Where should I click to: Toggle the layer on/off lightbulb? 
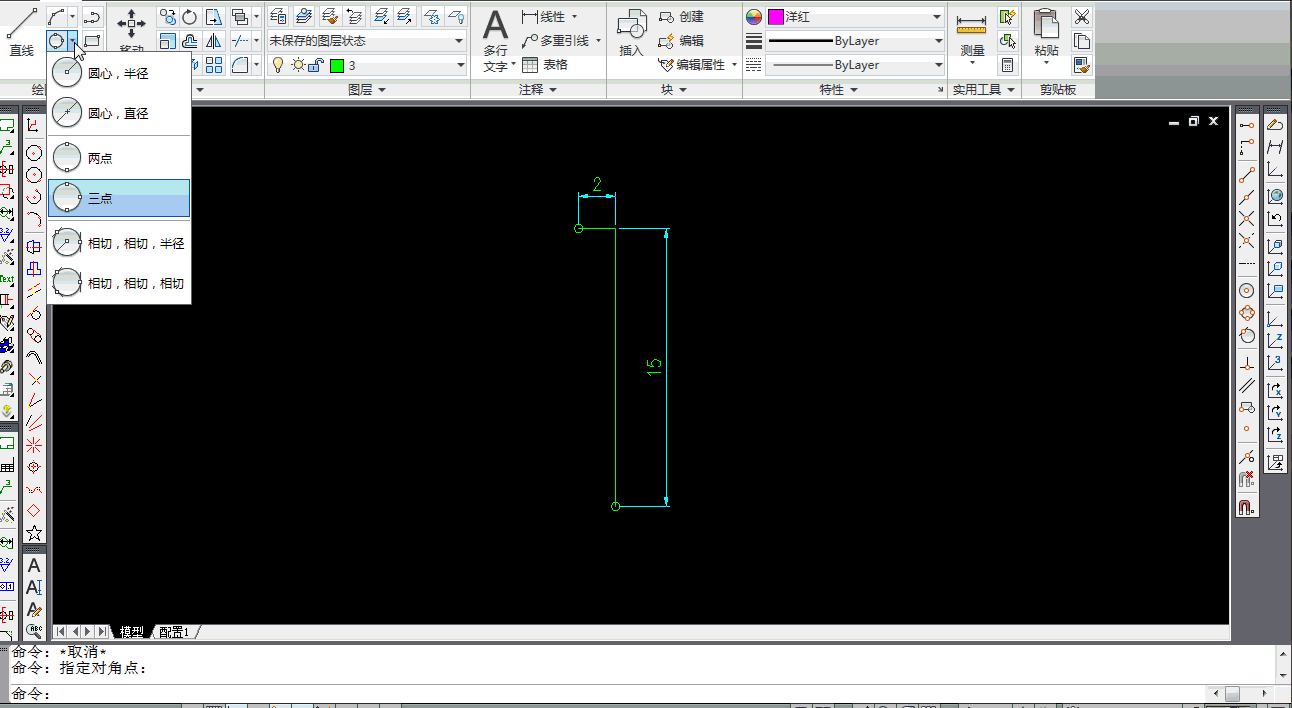278,65
